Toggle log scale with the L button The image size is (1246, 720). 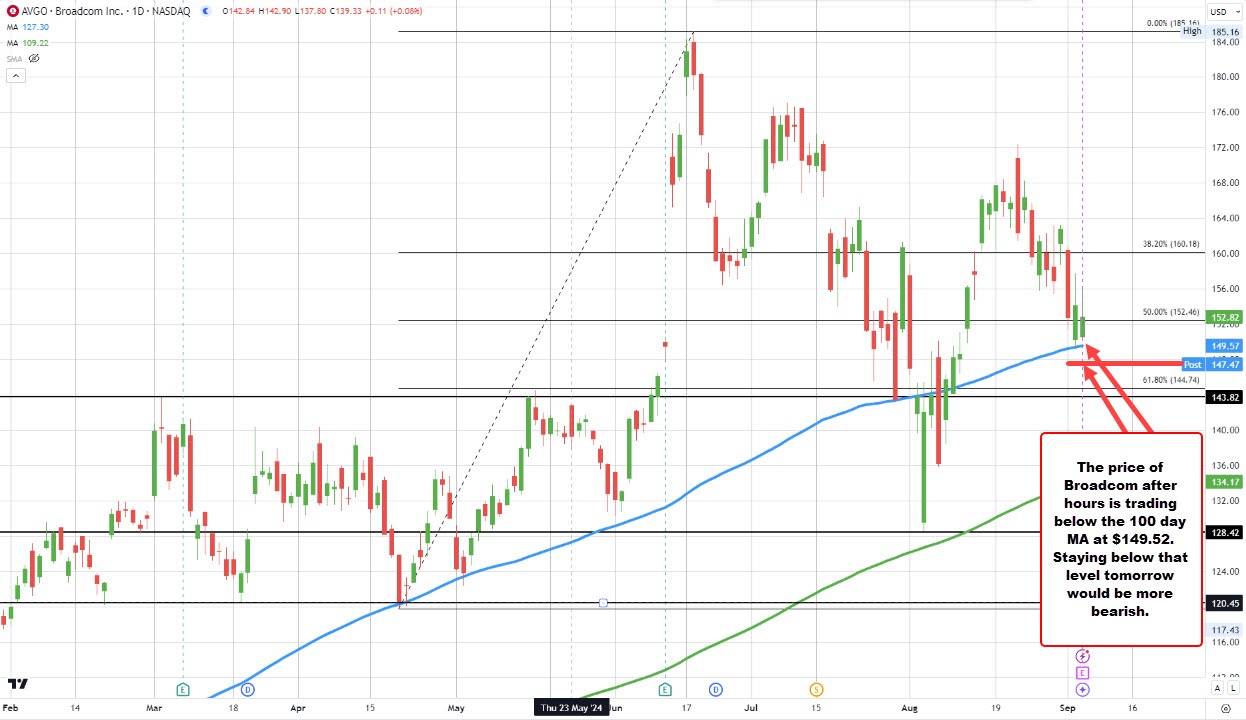[1232, 688]
